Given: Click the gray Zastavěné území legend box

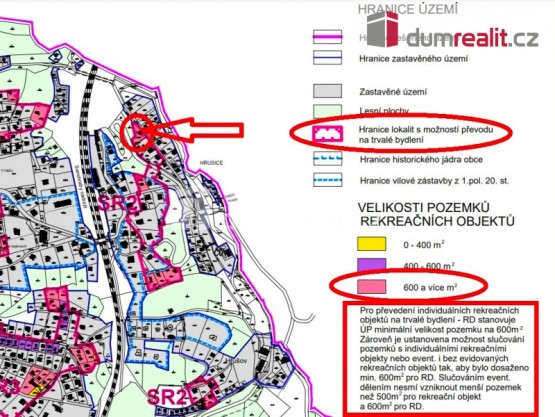Looking at the screenshot, I should coord(327,91).
